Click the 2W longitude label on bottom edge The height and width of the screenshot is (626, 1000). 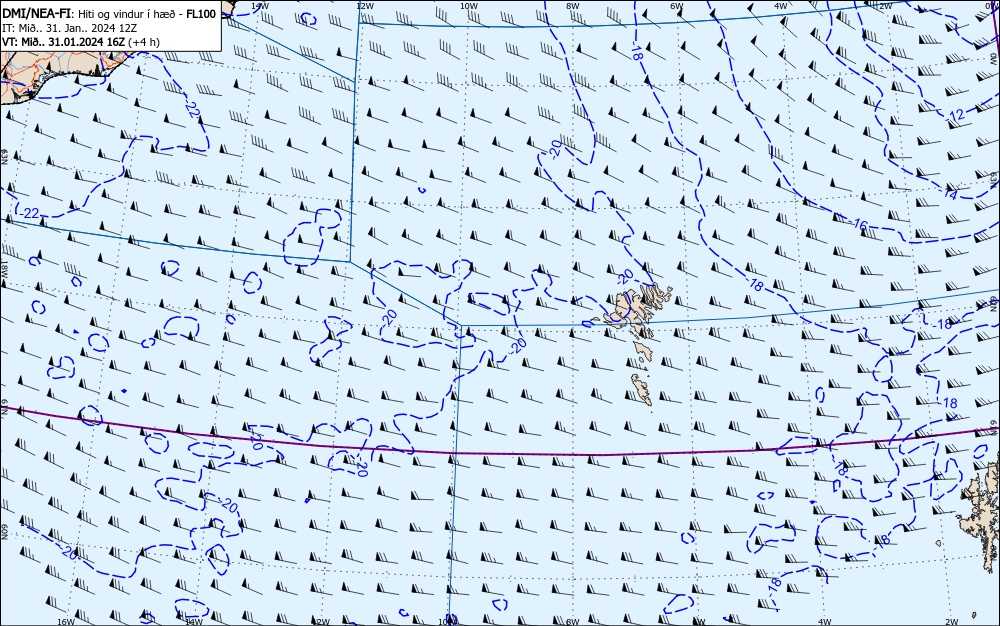[x=952, y=622]
